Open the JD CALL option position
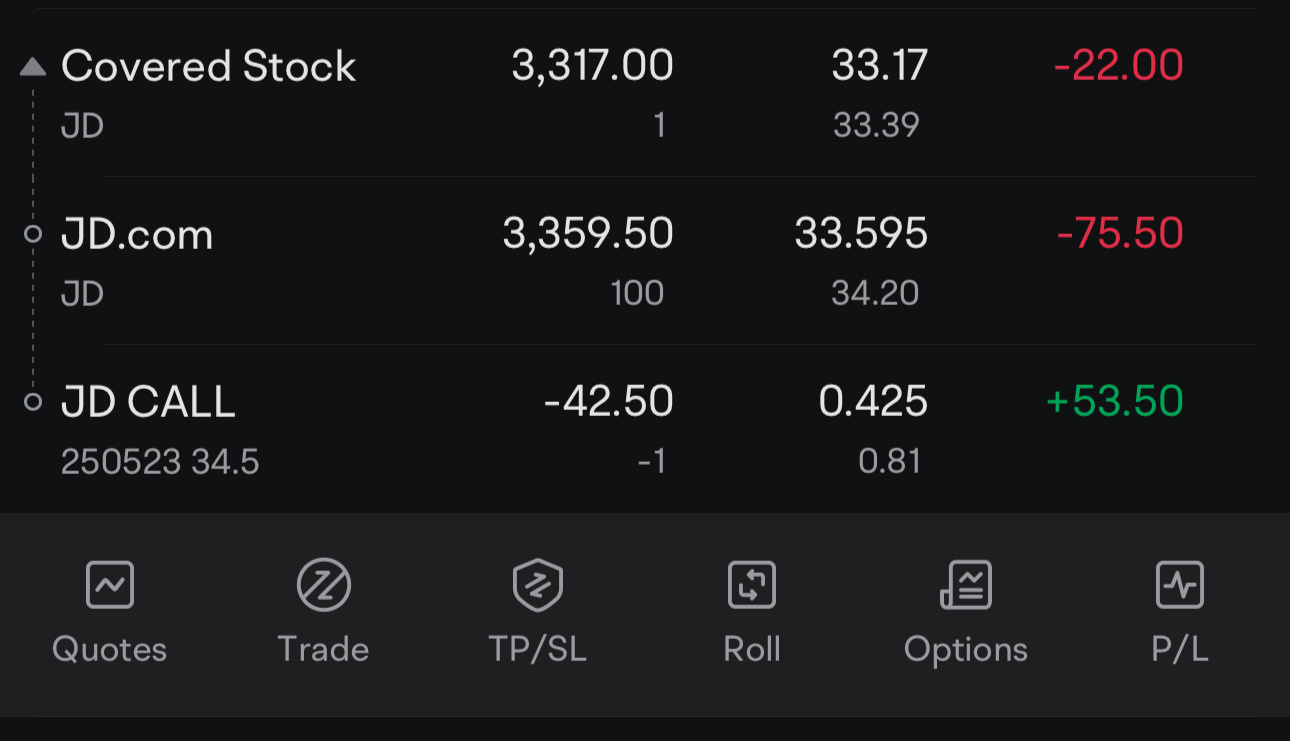The image size is (1290, 741). click(645, 429)
